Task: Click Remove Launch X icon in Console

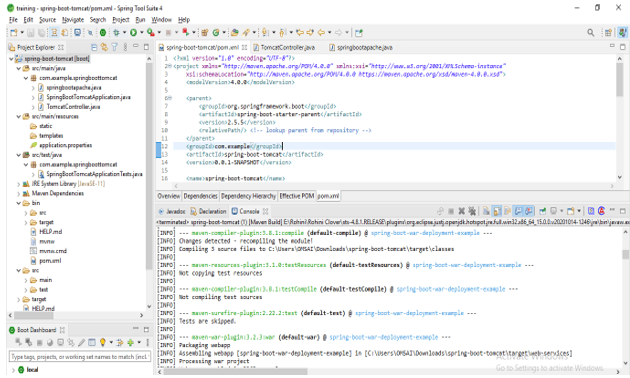Action: point(461,211)
